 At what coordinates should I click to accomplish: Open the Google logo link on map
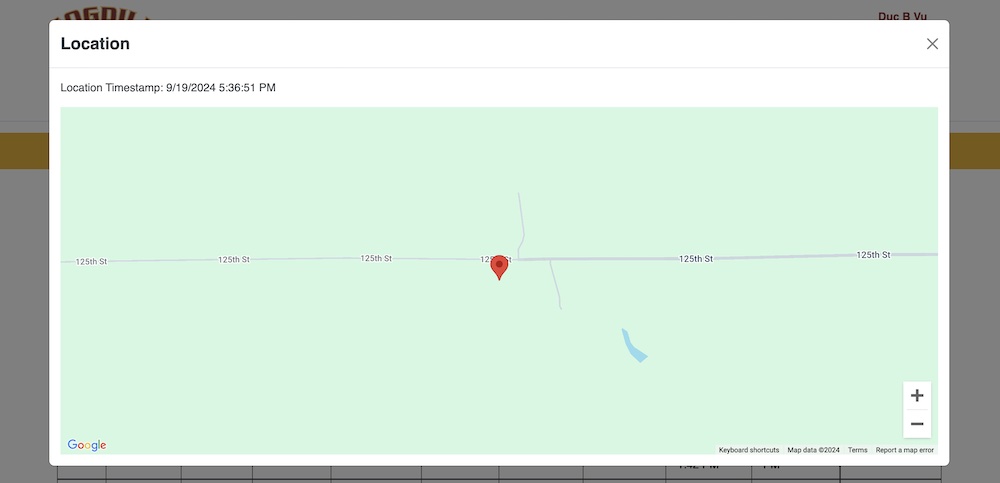pos(87,445)
